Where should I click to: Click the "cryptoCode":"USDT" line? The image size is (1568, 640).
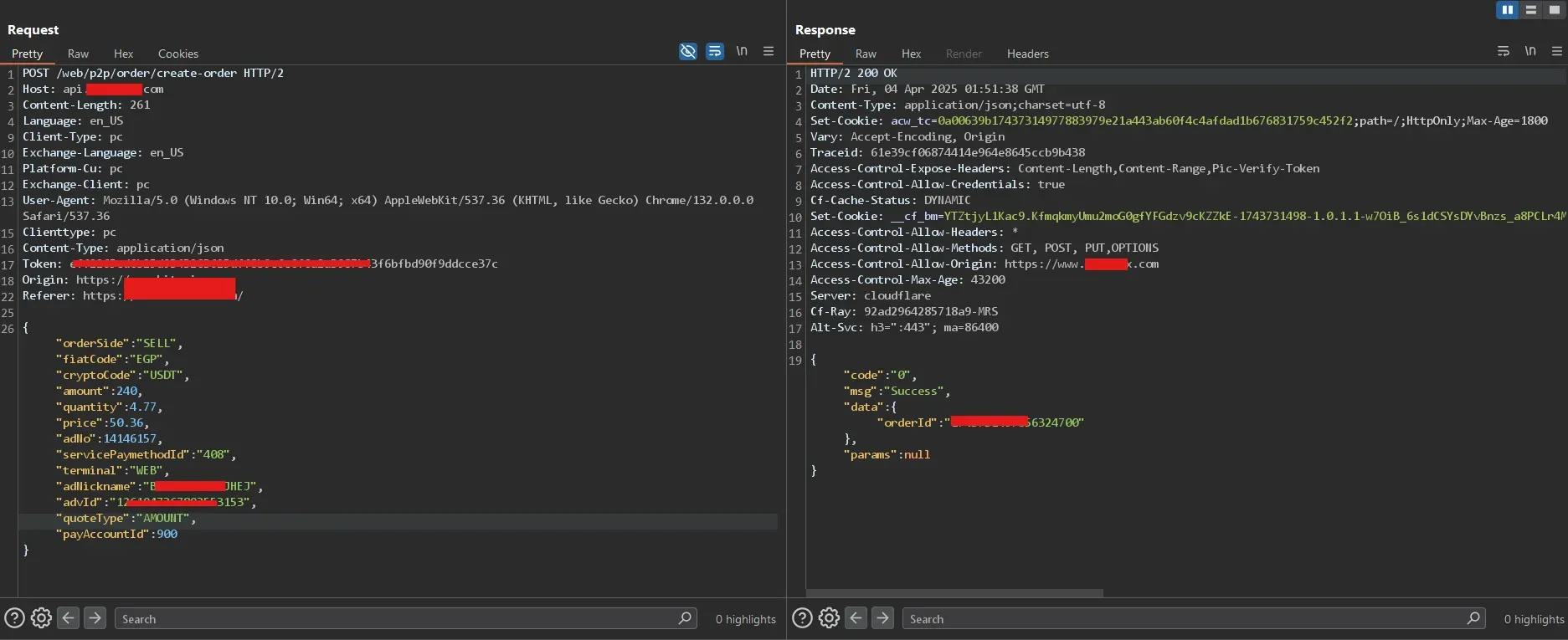click(x=122, y=375)
